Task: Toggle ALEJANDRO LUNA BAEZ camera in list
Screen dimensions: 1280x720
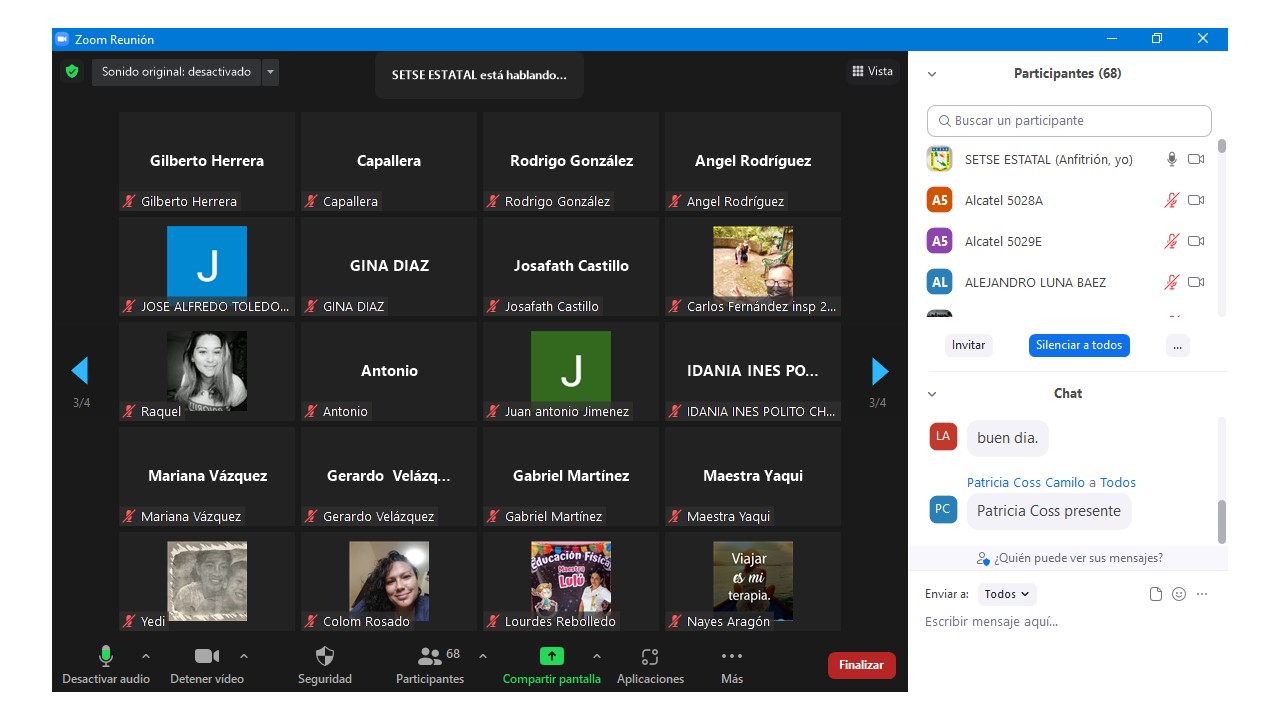Action: pyautogui.click(x=1196, y=282)
